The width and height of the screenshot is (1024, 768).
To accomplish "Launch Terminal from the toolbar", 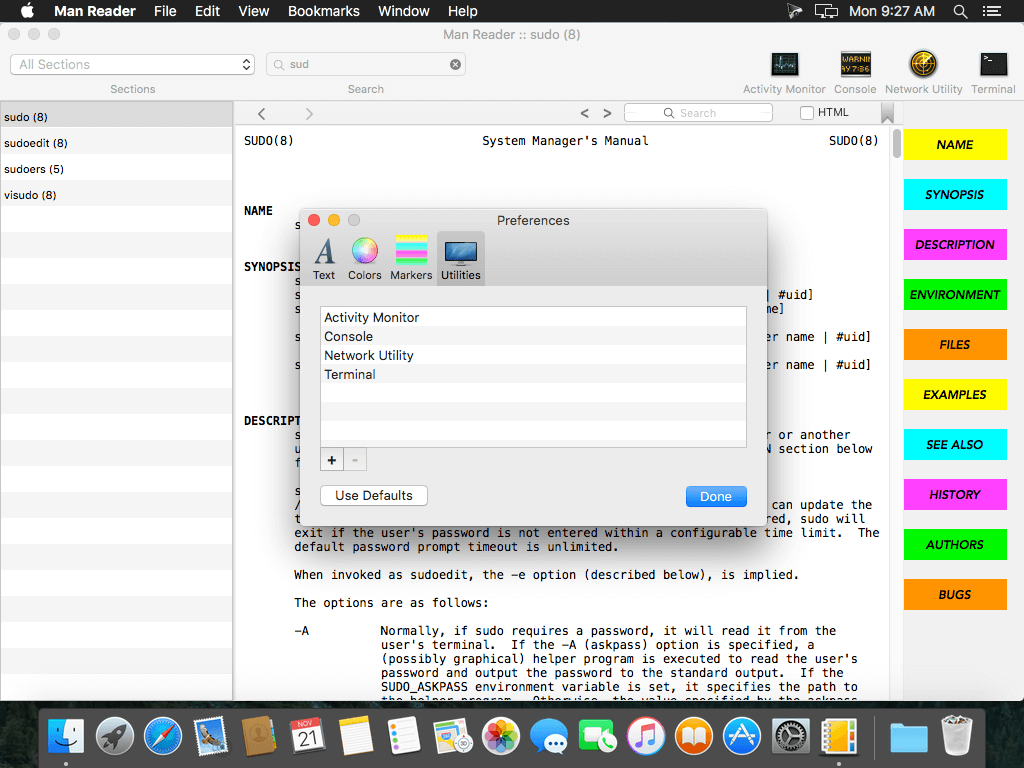I will (993, 65).
